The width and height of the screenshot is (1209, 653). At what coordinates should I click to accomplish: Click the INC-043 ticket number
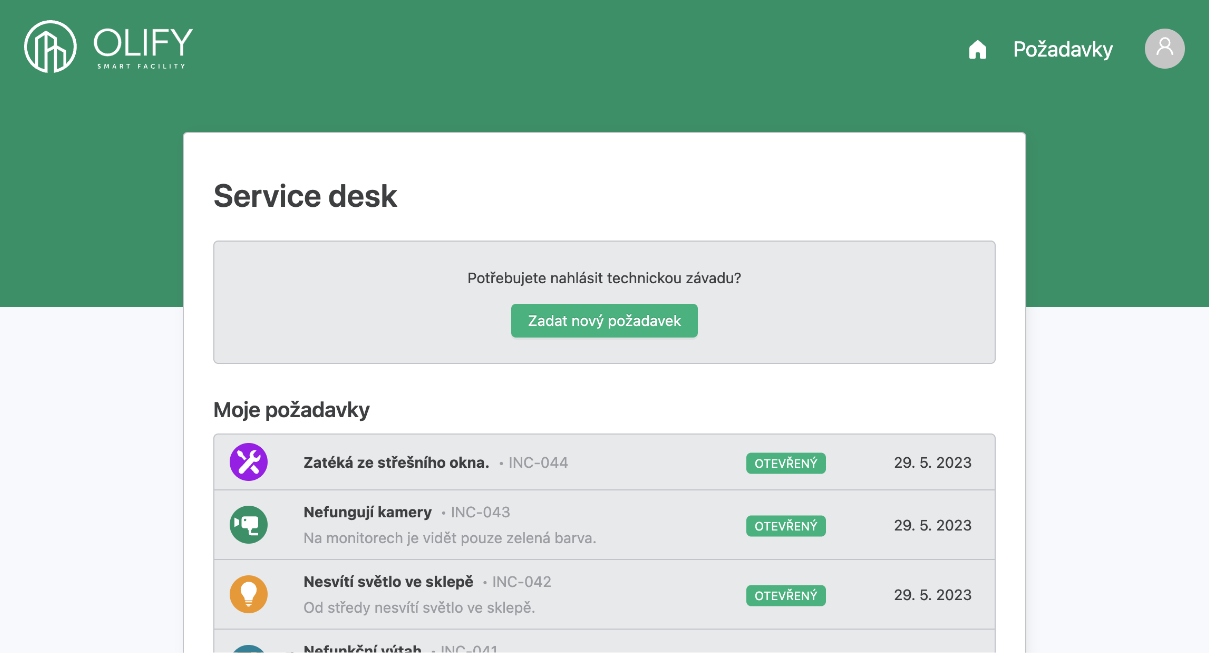pyautogui.click(x=480, y=512)
